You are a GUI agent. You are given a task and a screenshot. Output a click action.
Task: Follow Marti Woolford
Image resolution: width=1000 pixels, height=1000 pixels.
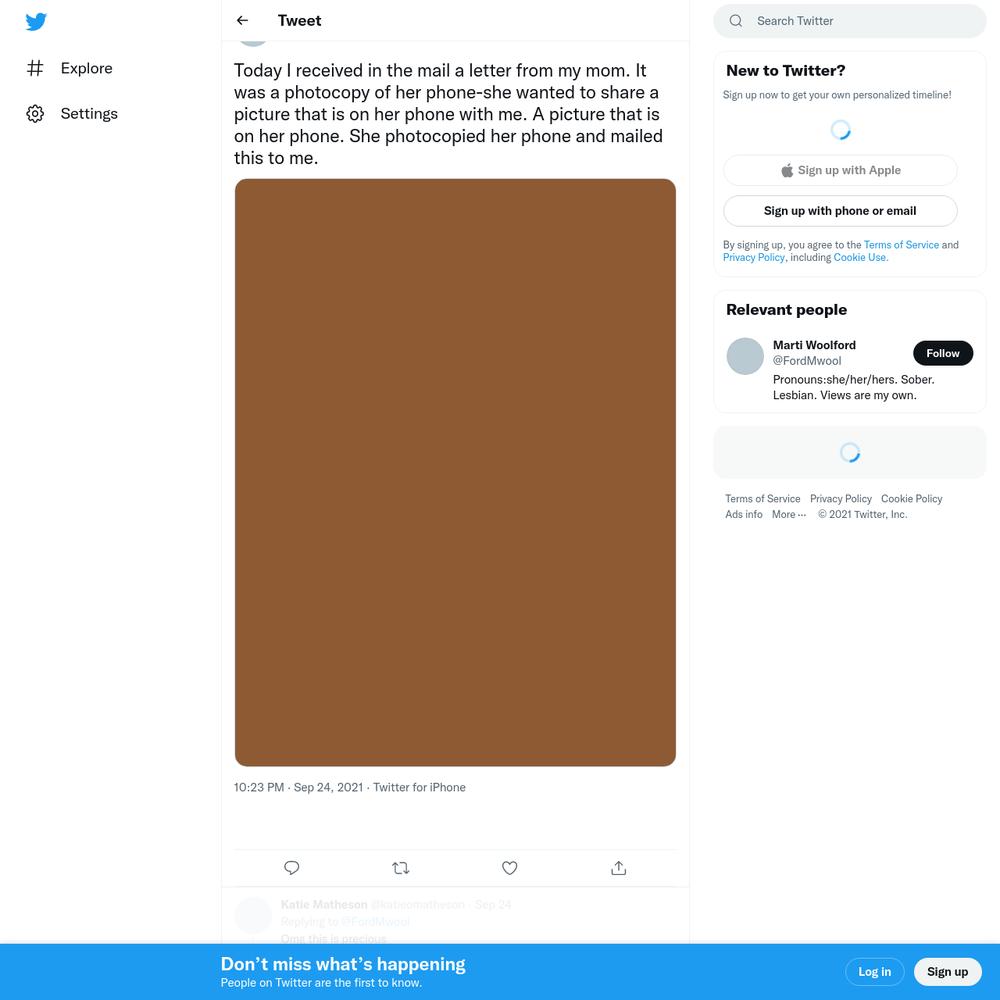(x=943, y=353)
